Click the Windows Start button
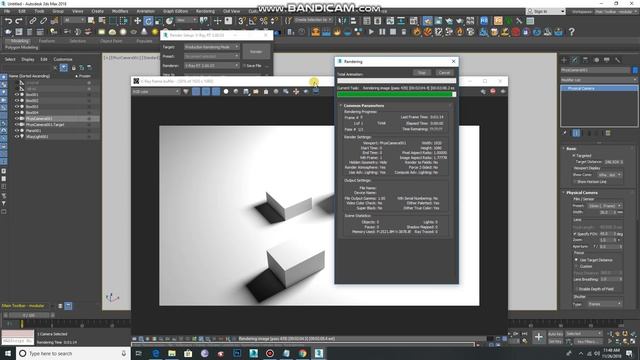This screenshot has width=640, height=360. (x=8, y=353)
